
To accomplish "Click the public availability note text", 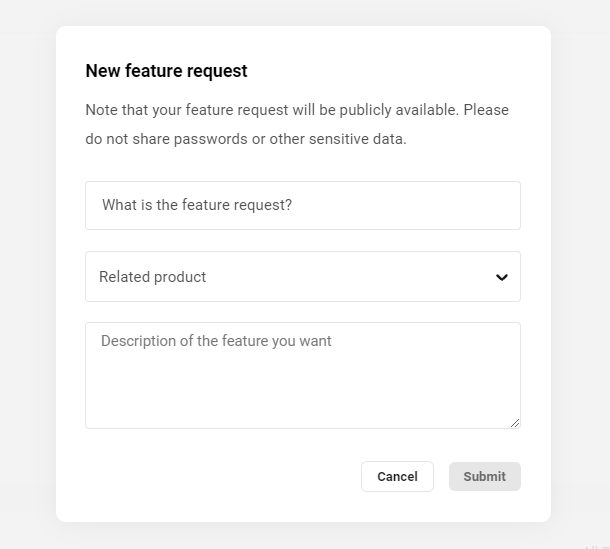I will coord(297,110).
